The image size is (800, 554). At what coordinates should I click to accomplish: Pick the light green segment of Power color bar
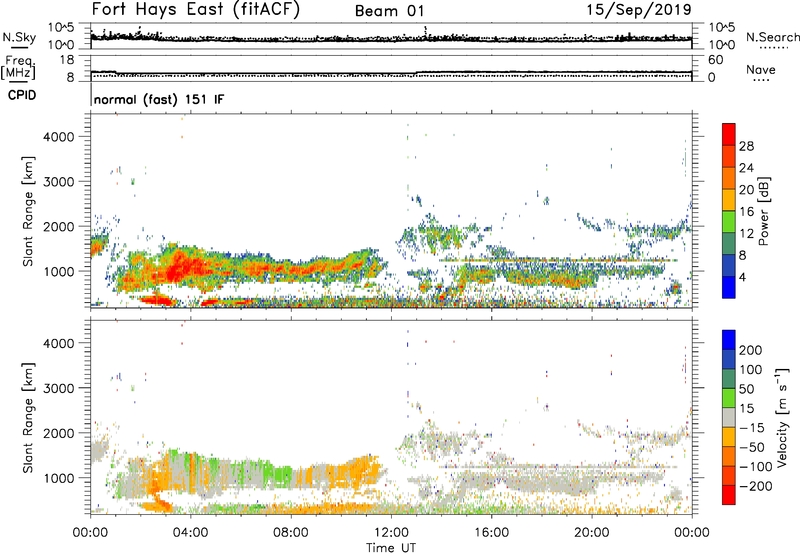click(729, 222)
